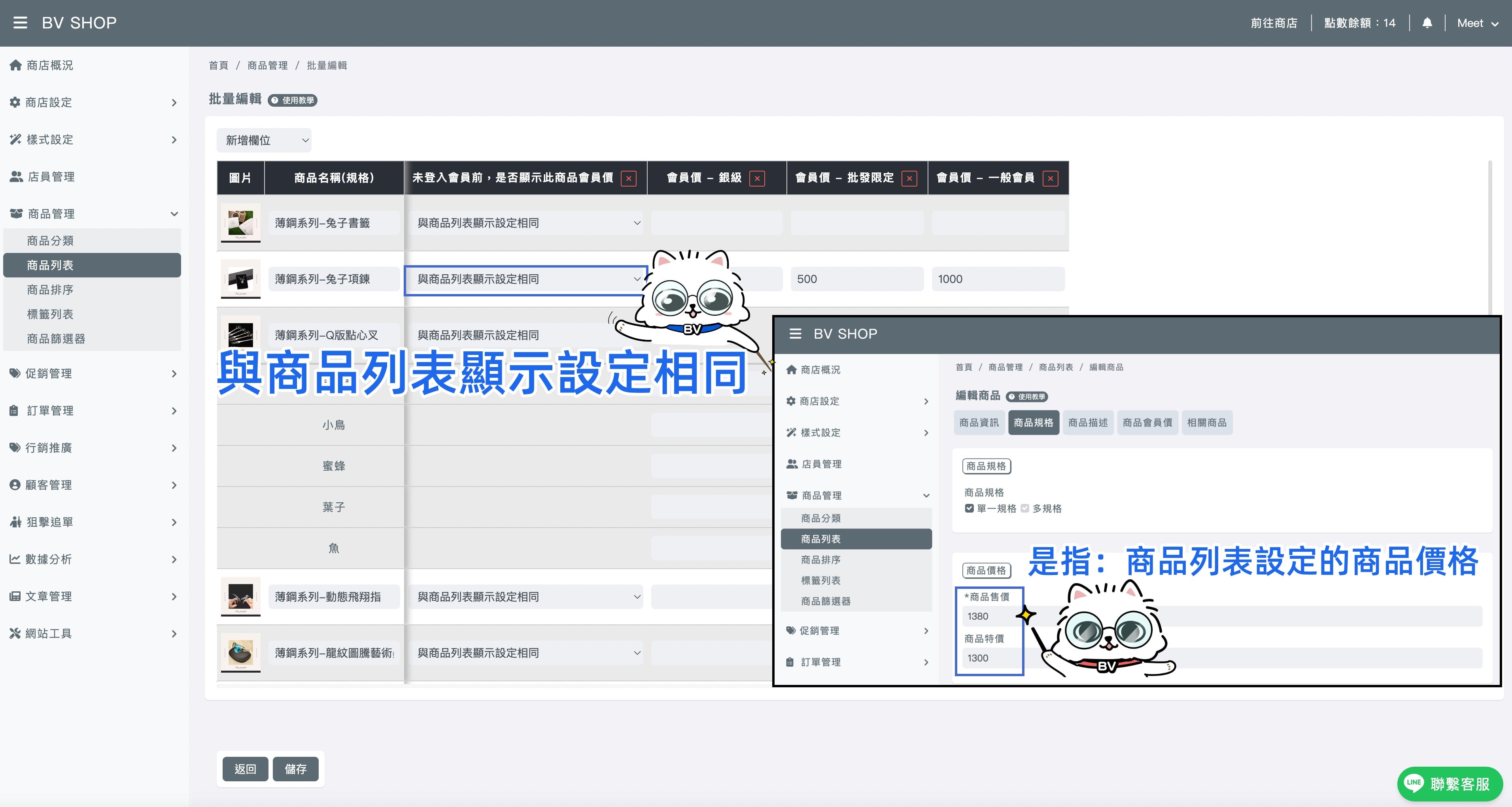Click the 店員管理 people icon
This screenshot has width=1512, height=807.
(17, 177)
